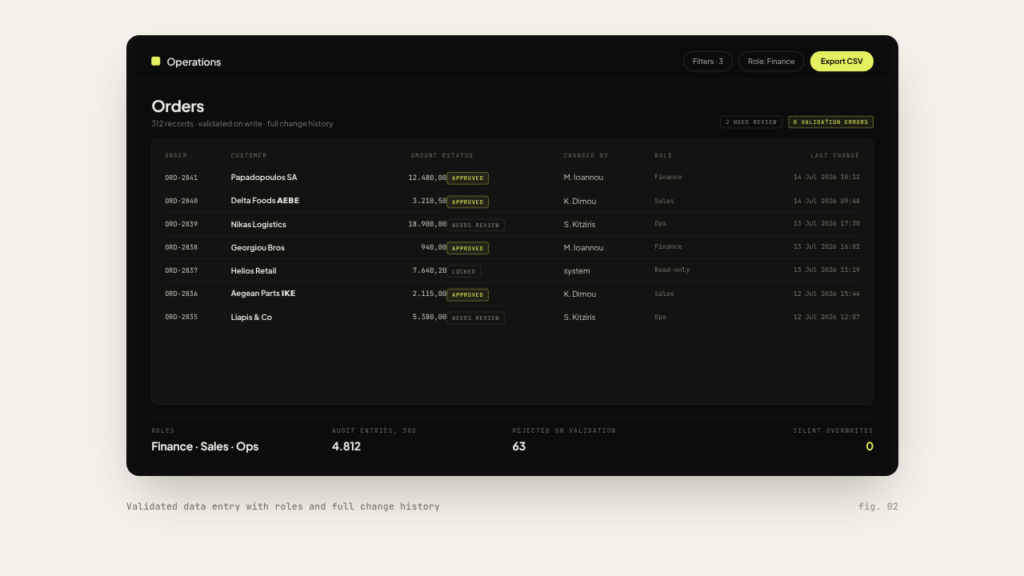Select customer Delta Foods AEBE

pos(265,200)
